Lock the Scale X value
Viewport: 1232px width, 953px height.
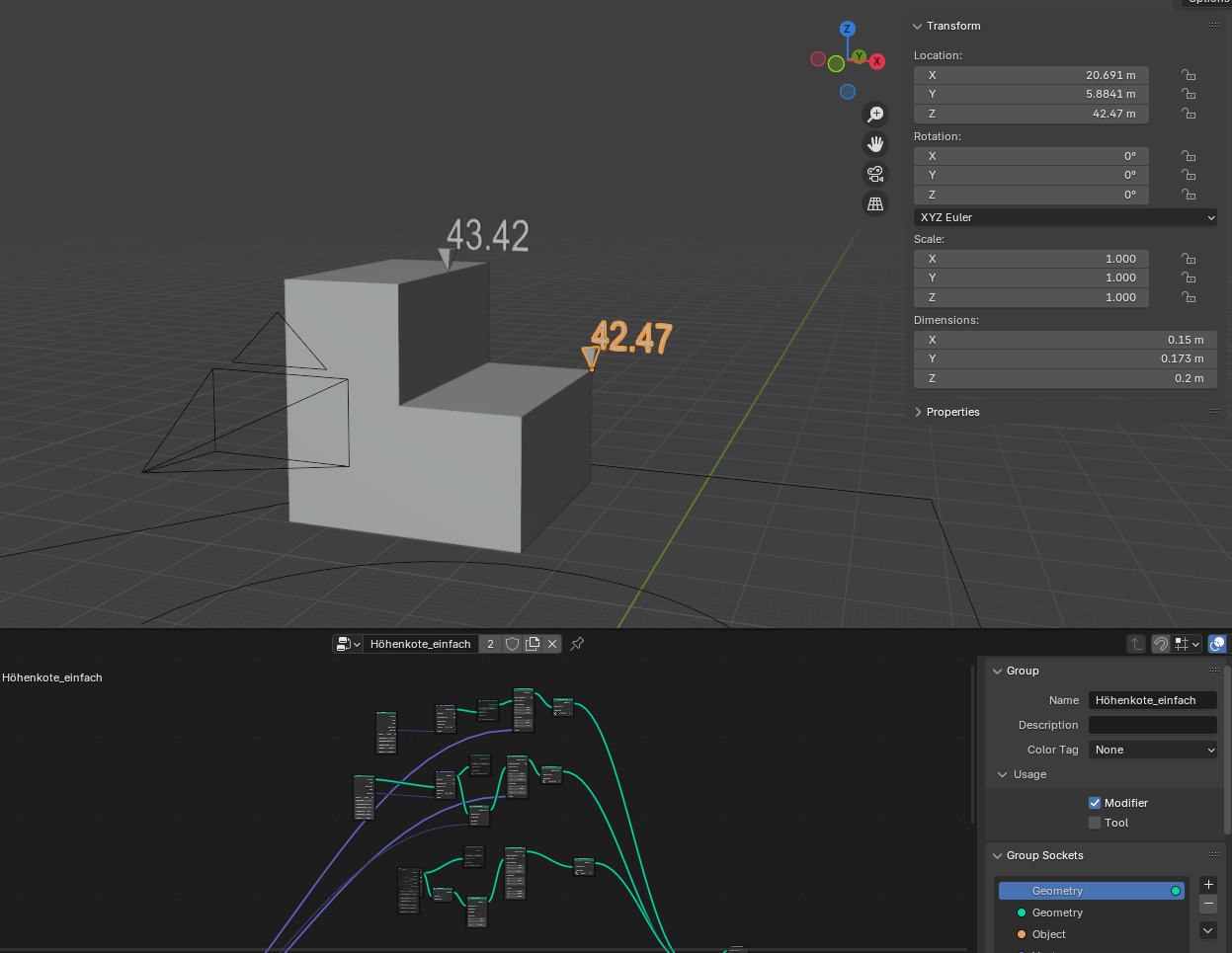tap(1189, 259)
